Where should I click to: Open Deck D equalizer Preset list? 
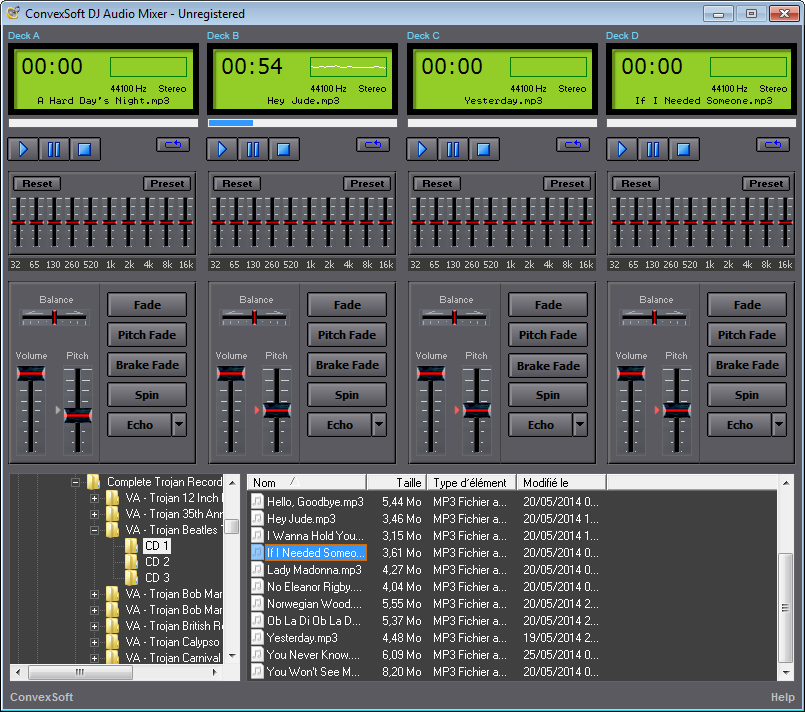pos(766,183)
